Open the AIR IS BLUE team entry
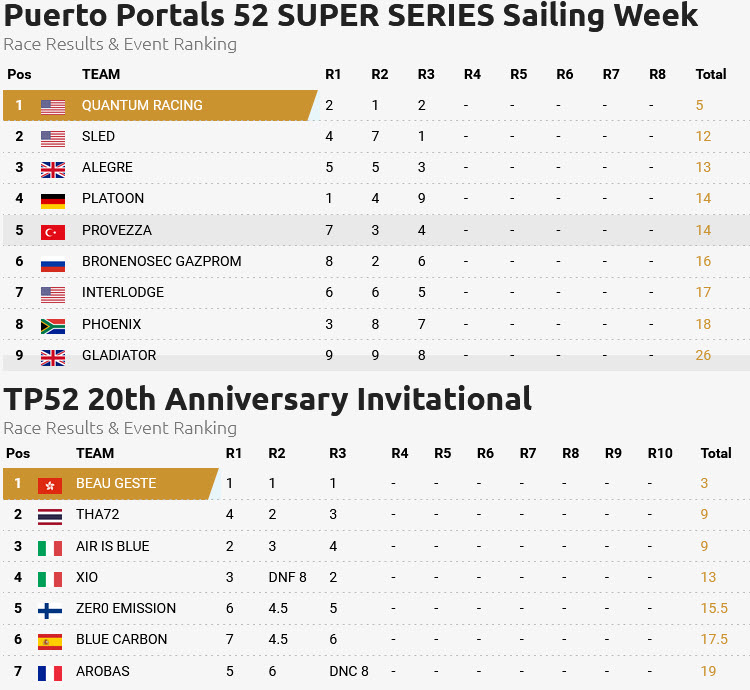The image size is (750, 690). pyautogui.click(x=112, y=546)
